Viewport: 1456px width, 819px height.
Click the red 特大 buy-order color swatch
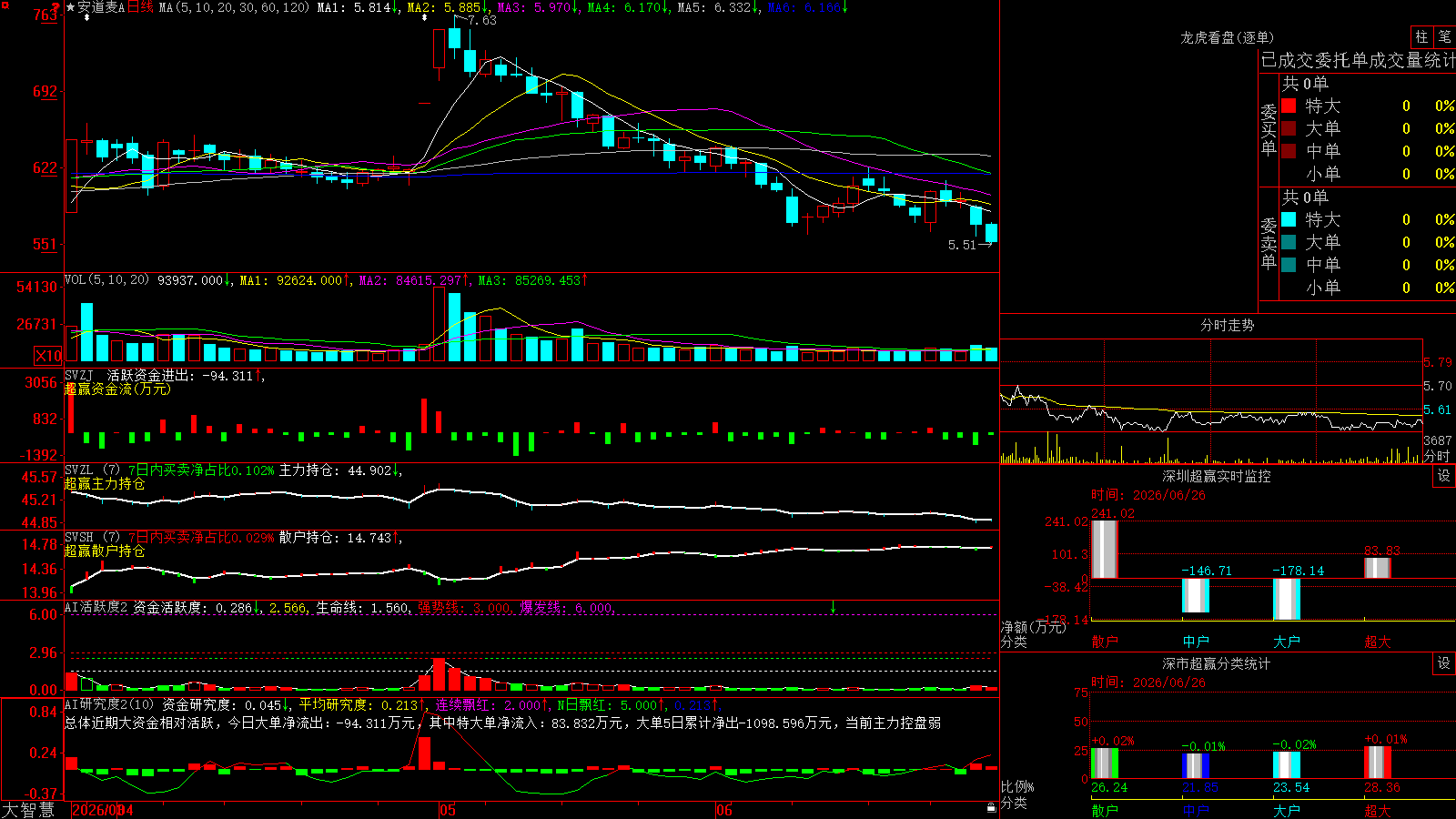click(x=1289, y=106)
